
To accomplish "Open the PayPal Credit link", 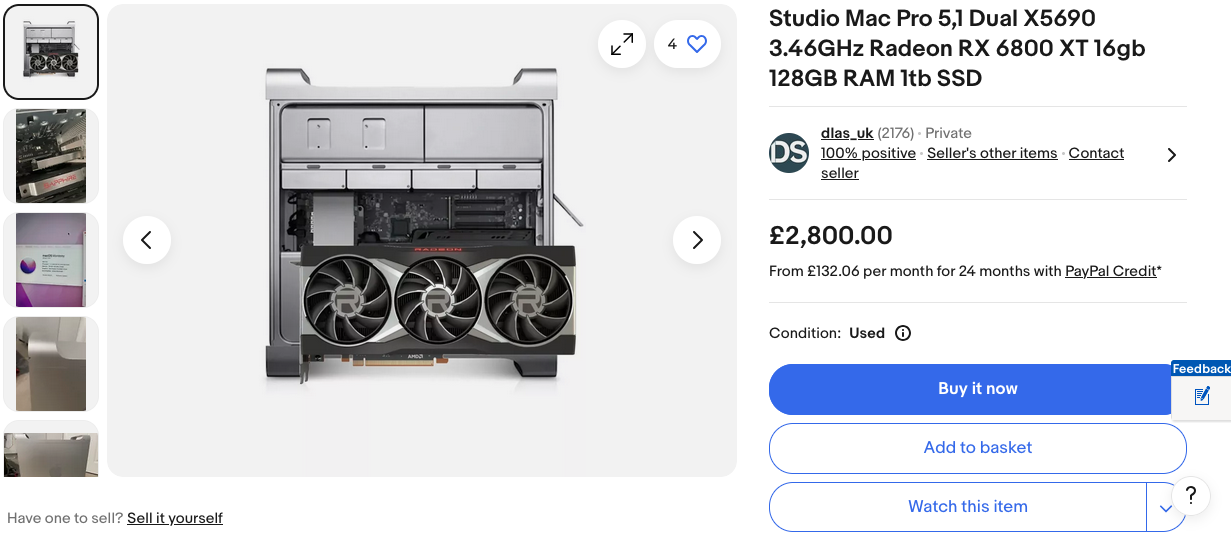I will click(1110, 271).
